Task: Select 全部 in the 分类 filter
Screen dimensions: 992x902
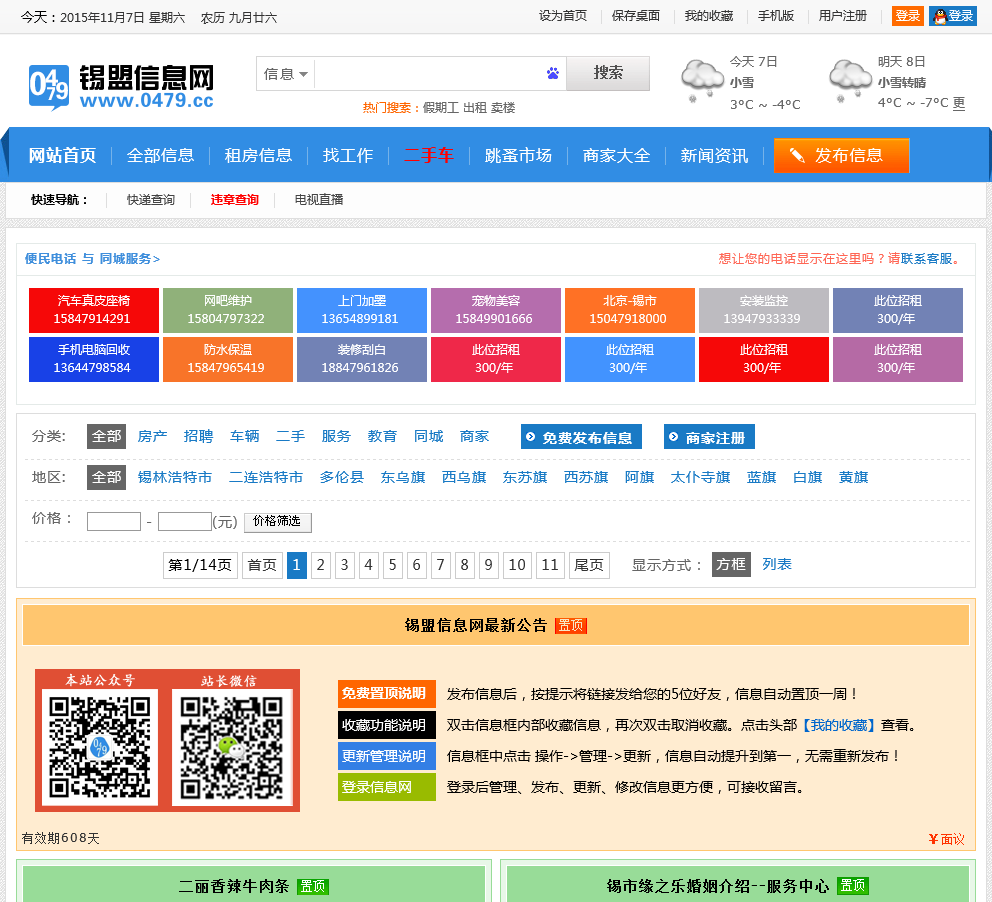Action: 106,436
